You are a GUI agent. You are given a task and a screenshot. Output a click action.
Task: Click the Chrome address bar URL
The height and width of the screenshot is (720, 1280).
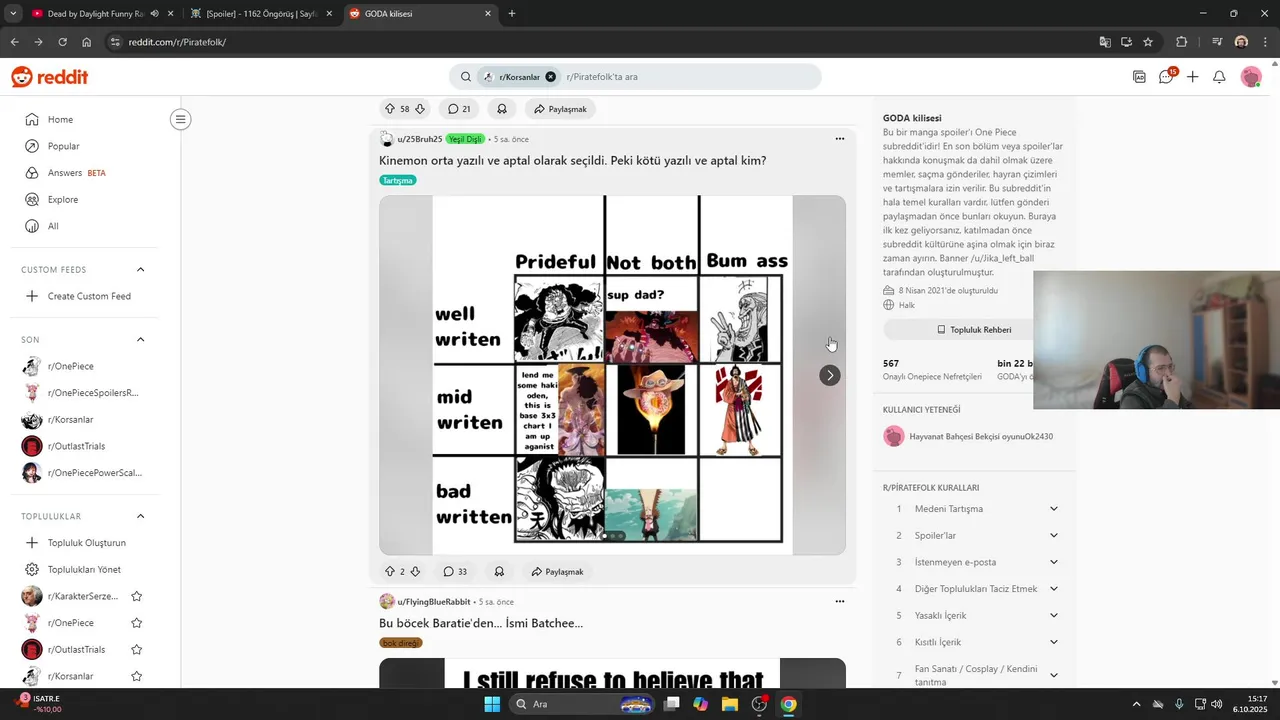coord(177,42)
